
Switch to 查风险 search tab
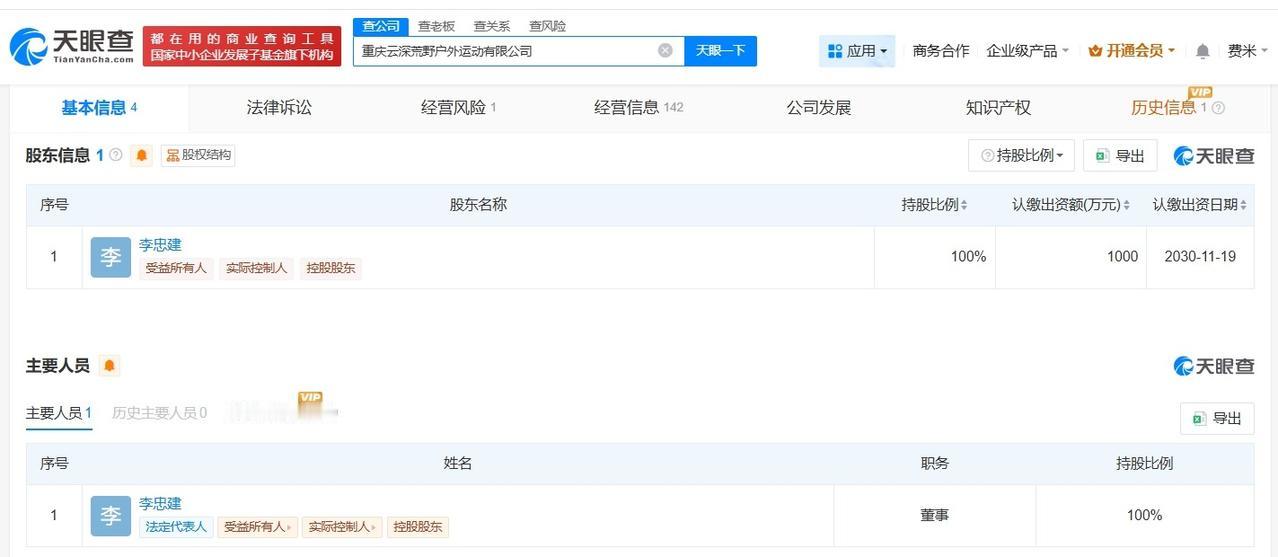point(547,26)
